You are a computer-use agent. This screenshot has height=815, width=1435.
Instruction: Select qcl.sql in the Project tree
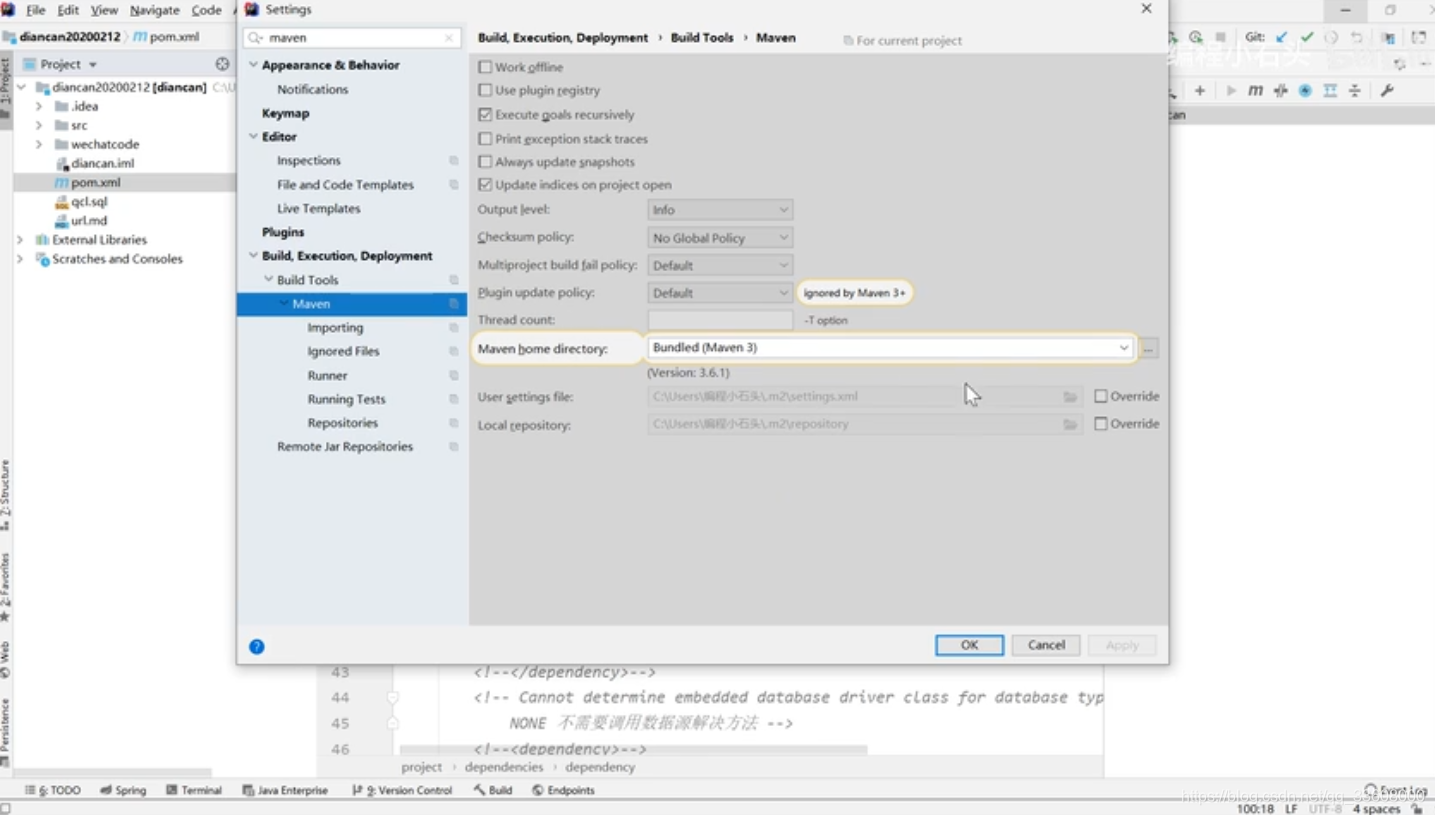pos(89,201)
